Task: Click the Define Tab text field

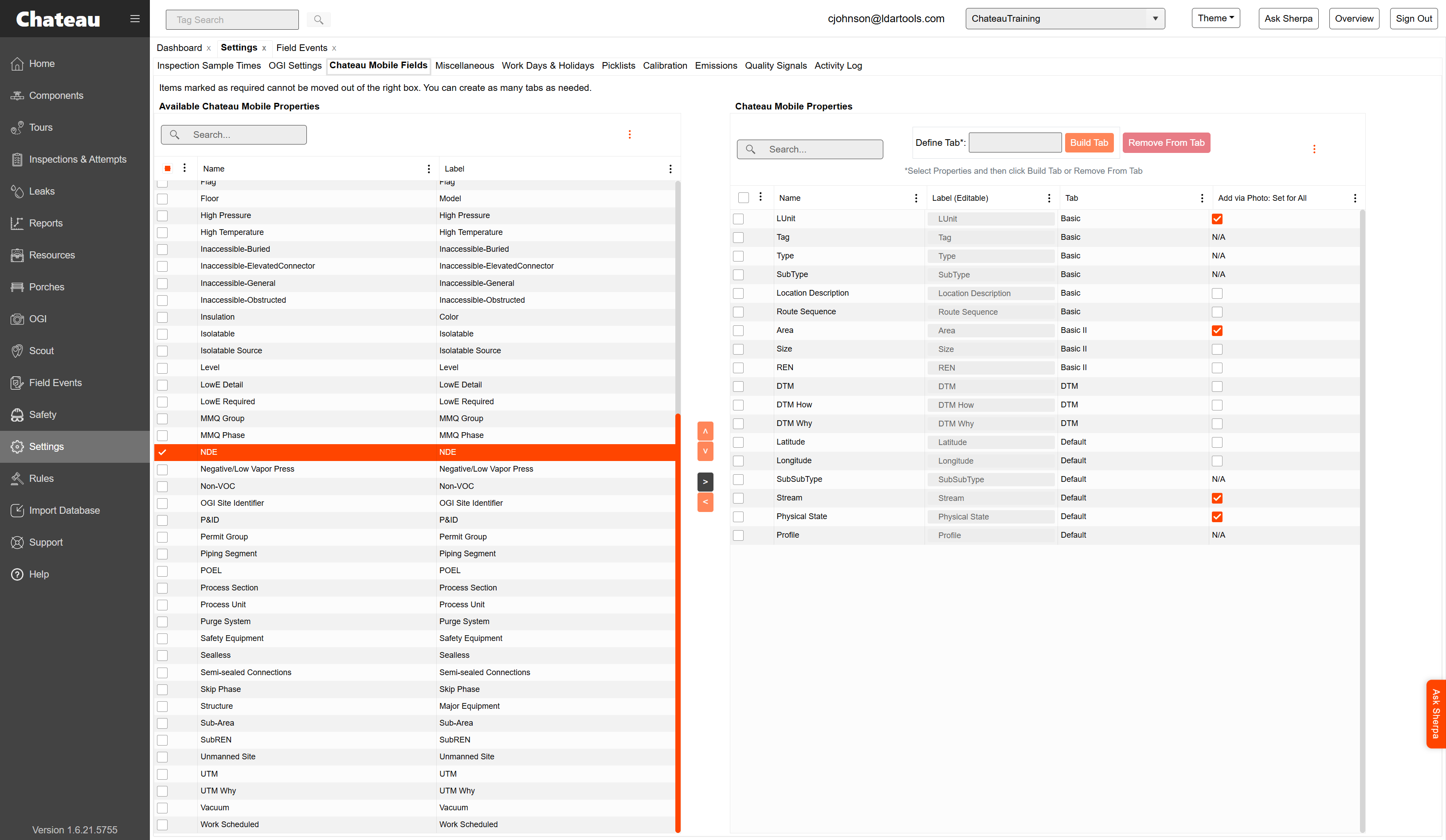Action: tap(1015, 143)
